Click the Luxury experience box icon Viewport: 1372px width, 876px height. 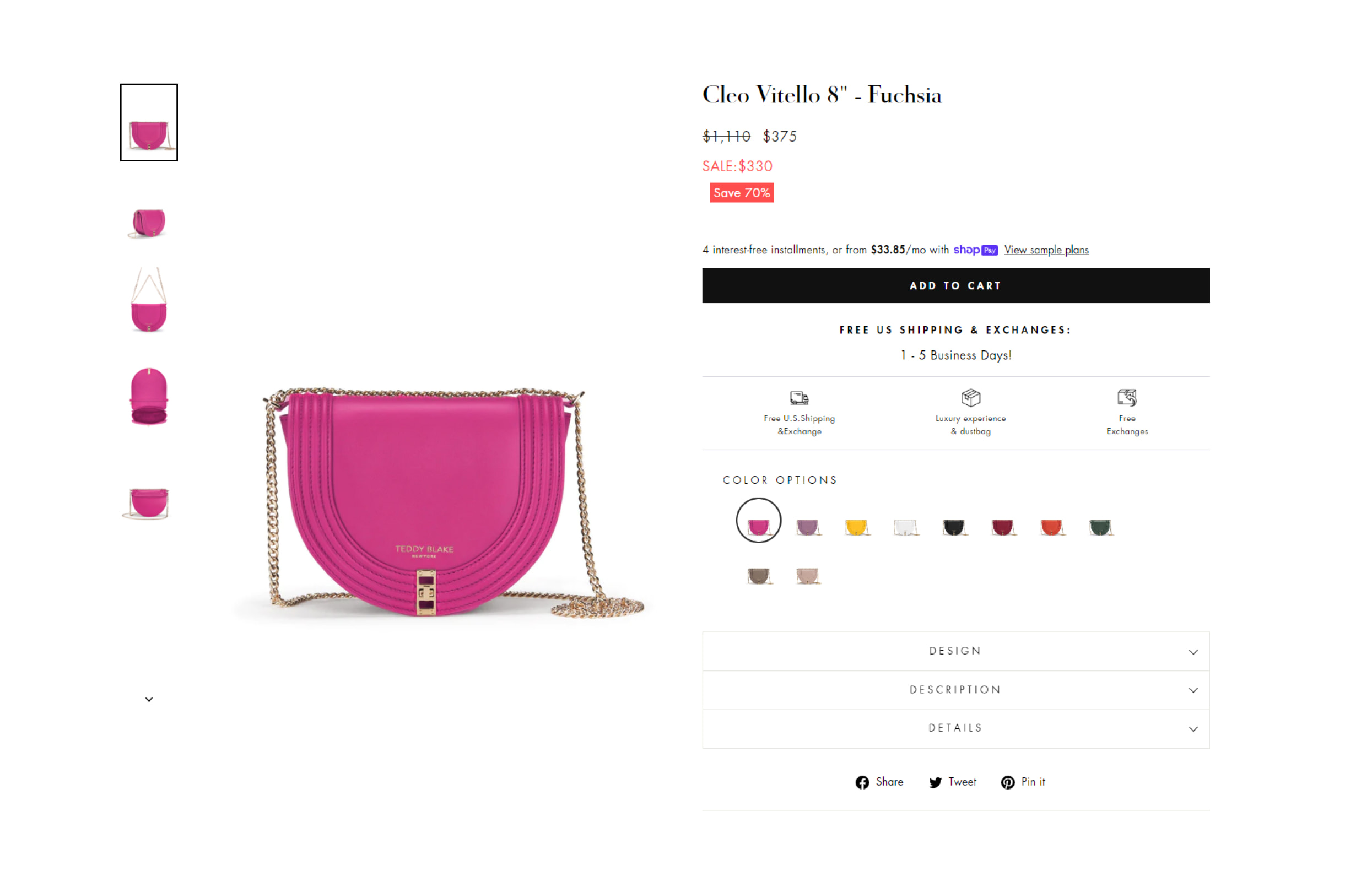(x=970, y=397)
